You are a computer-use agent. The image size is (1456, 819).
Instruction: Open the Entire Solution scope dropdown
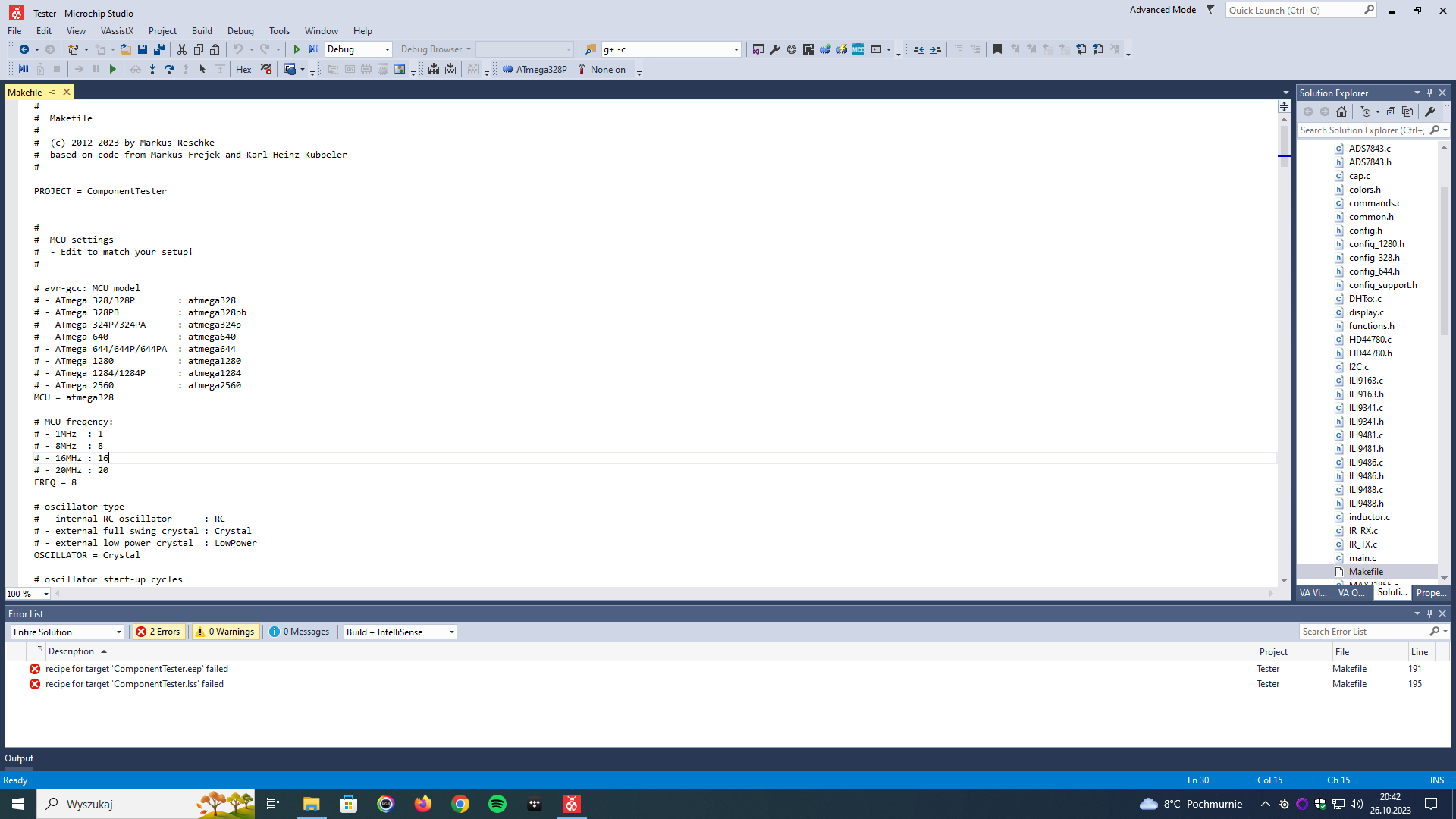tap(67, 632)
